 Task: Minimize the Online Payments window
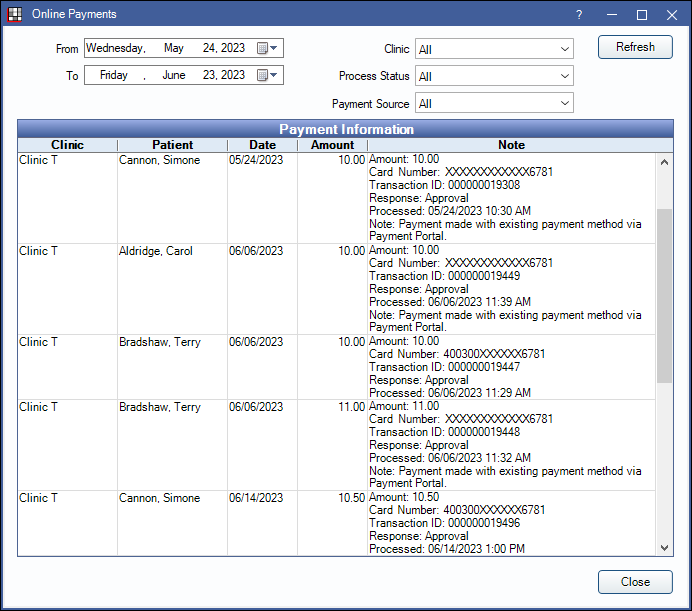[x=610, y=15]
